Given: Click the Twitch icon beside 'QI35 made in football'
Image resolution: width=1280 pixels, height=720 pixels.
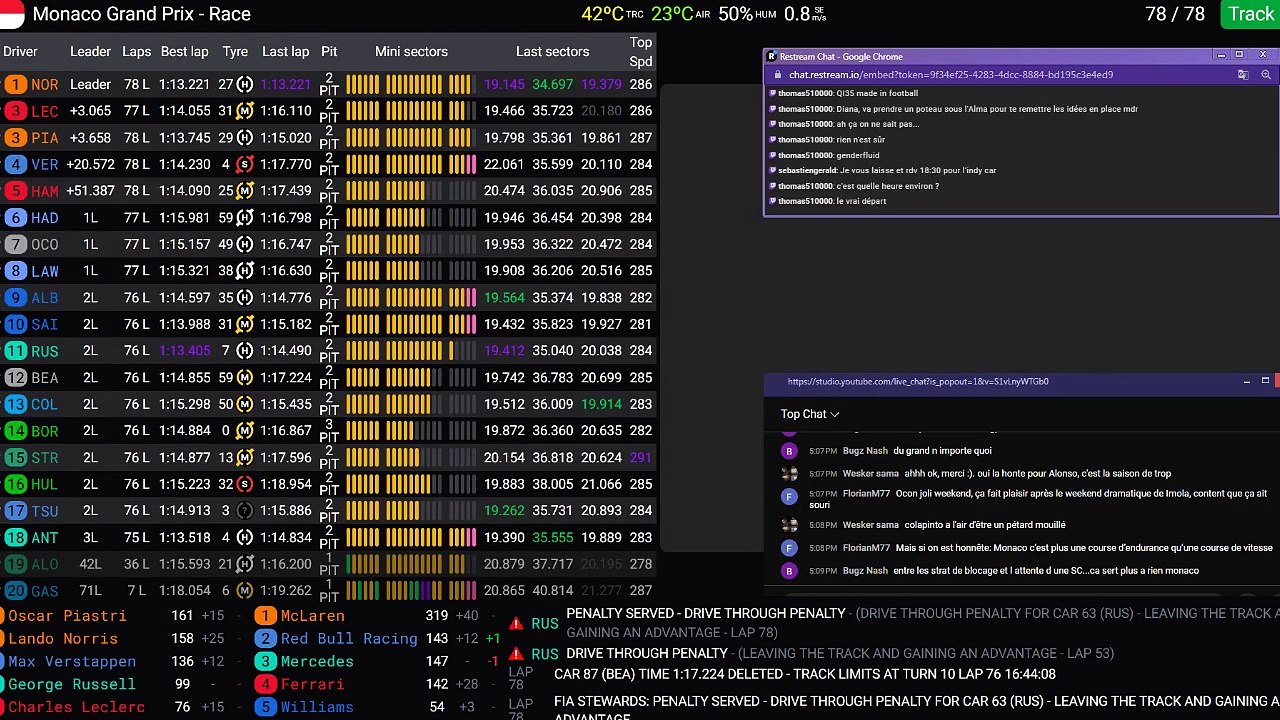Looking at the screenshot, I should coord(773,93).
